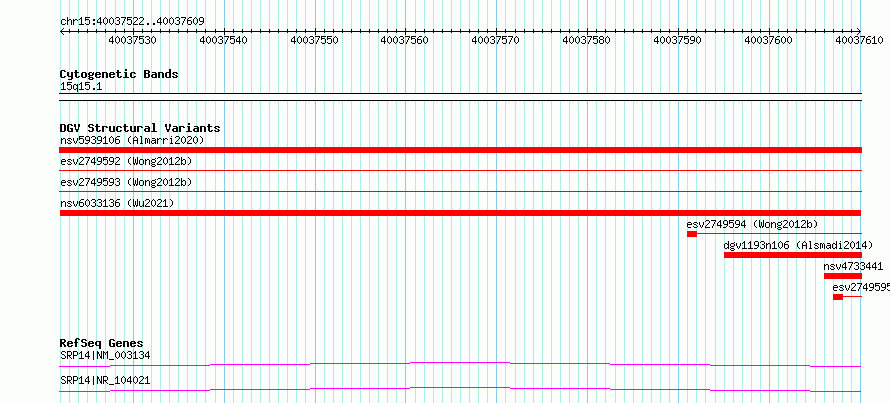Click ruler position 40037610

(x=859, y=40)
